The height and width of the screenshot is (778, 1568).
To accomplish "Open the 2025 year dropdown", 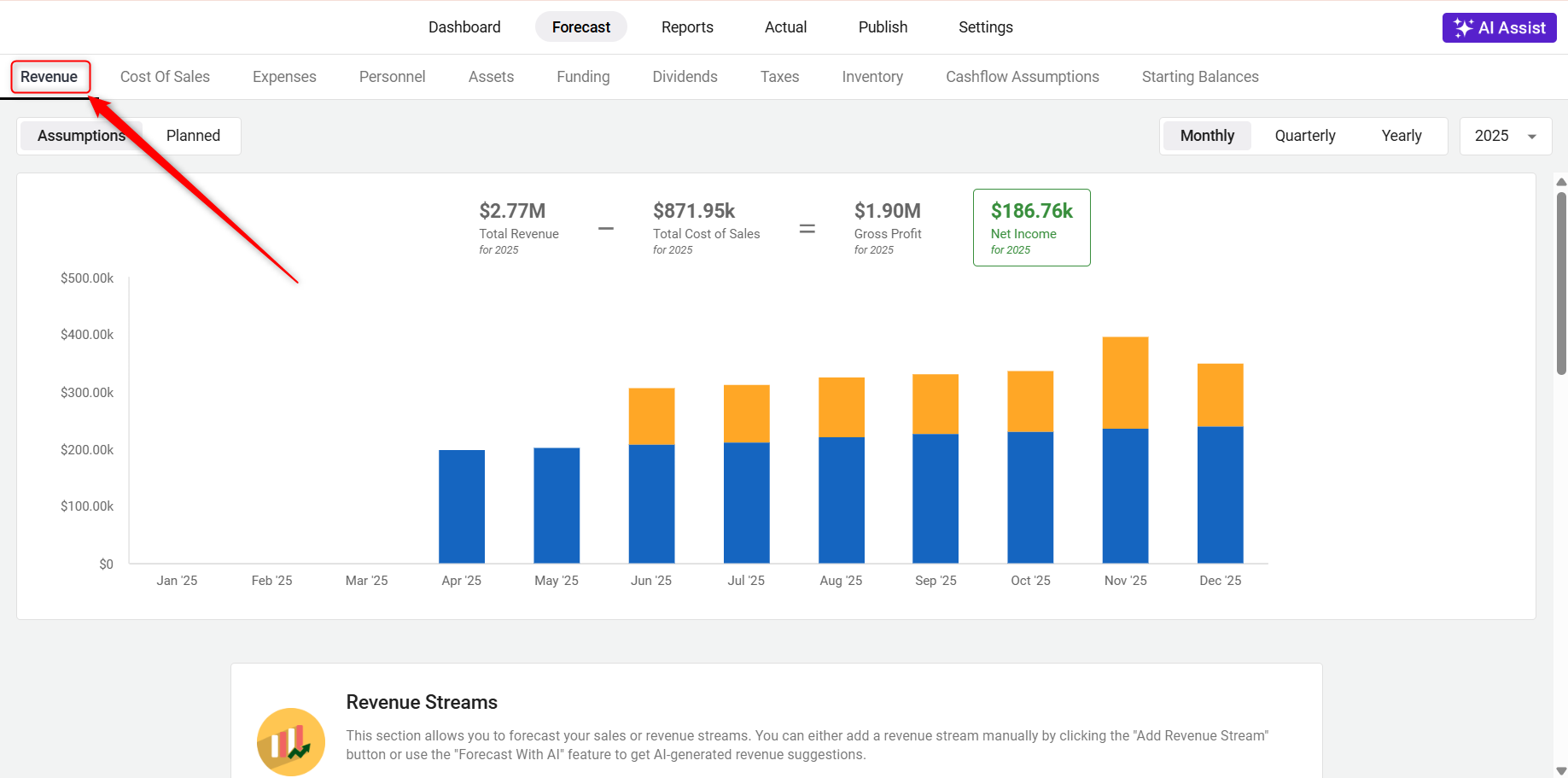I will coord(1505,136).
